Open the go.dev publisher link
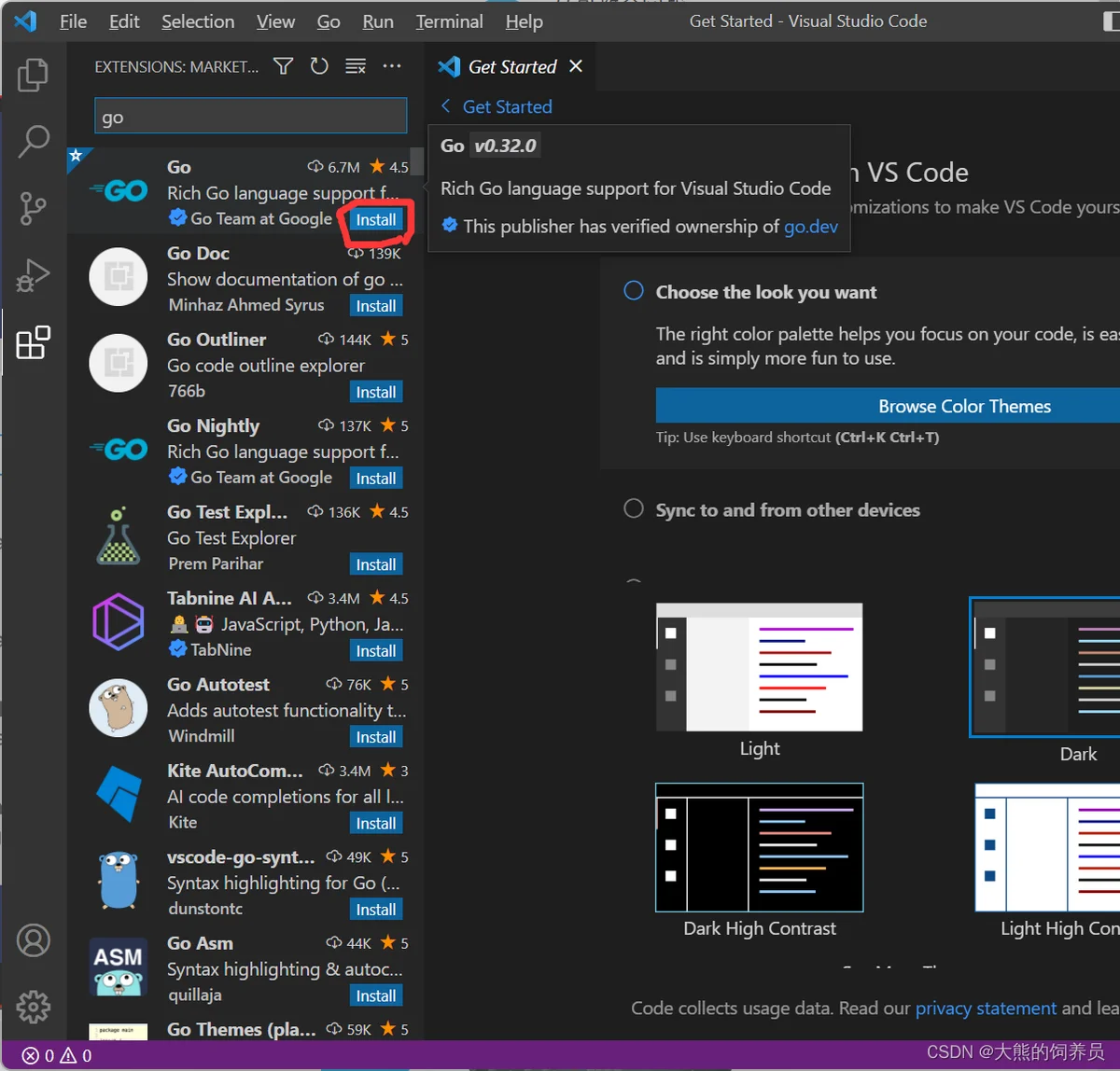1120x1071 pixels. coord(811,227)
